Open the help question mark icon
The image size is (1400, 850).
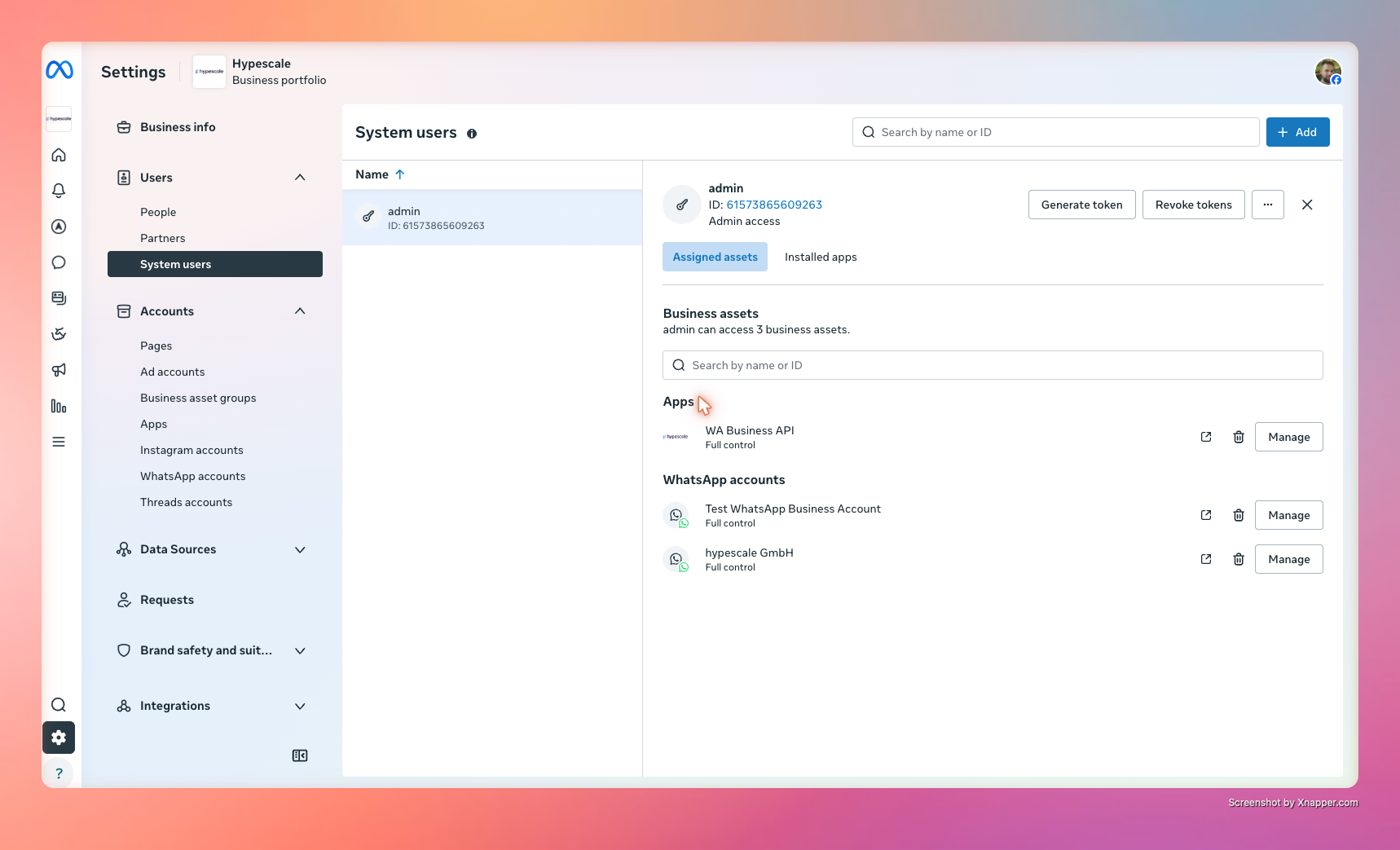pos(59,773)
